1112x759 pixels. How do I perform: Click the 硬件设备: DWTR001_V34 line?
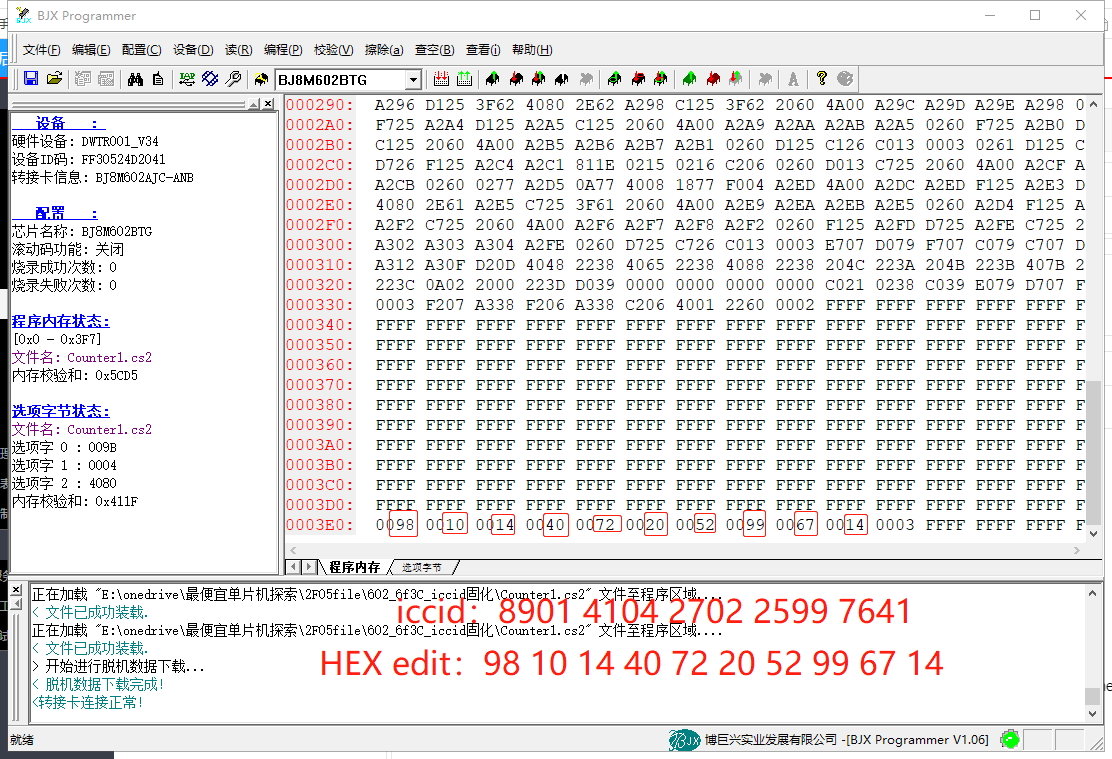tap(85, 141)
